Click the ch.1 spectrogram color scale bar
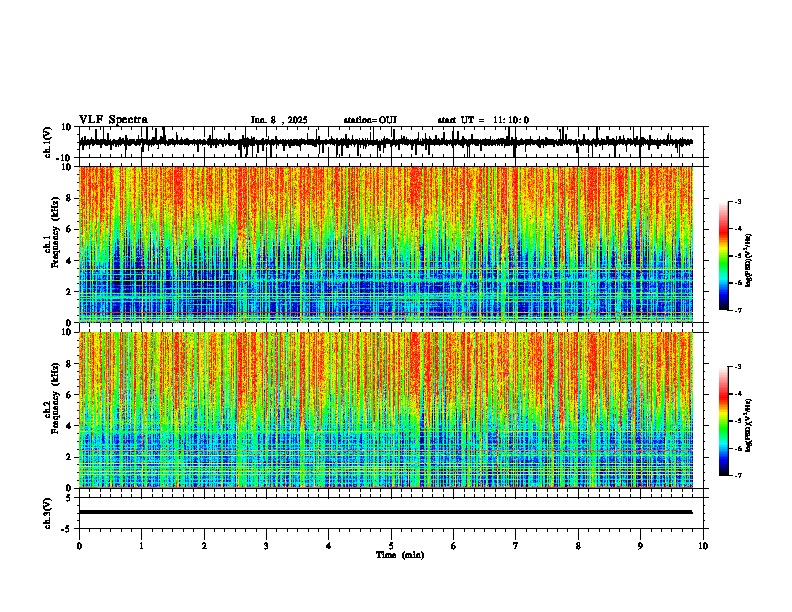Image resolution: width=792 pixels, height=612 pixels. point(724,256)
